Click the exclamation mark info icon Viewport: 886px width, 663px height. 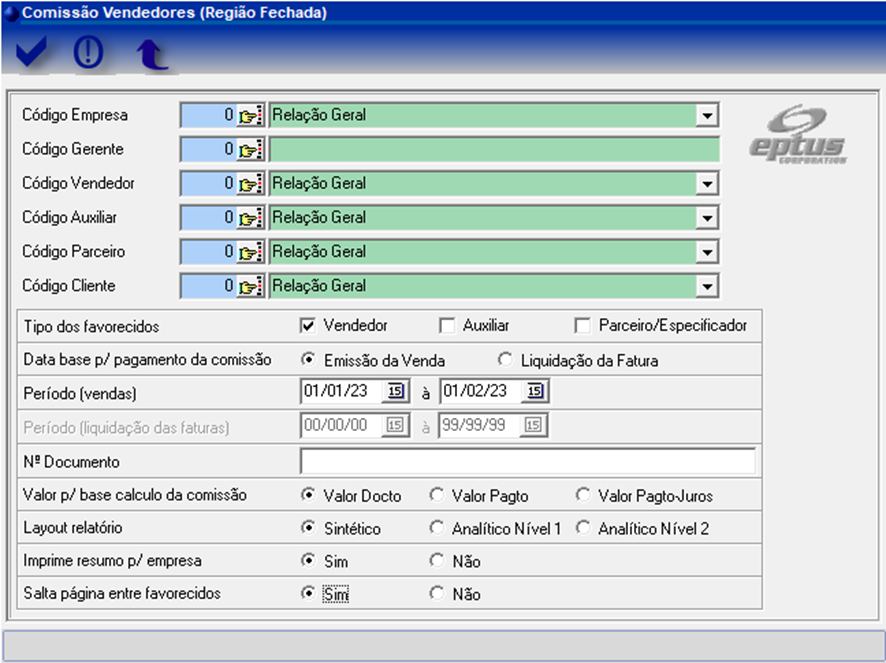click(90, 53)
